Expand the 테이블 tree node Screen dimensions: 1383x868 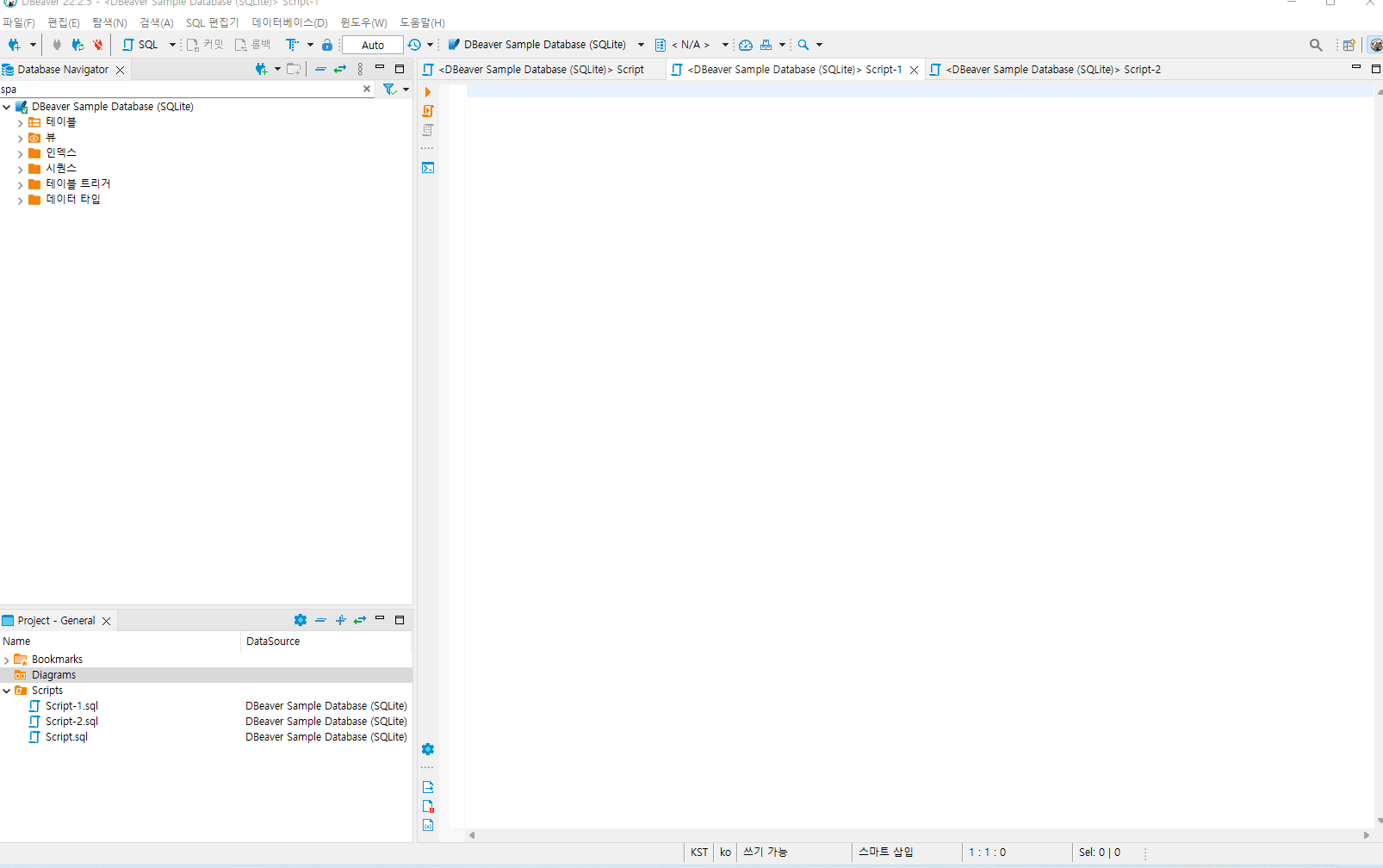(x=20, y=123)
